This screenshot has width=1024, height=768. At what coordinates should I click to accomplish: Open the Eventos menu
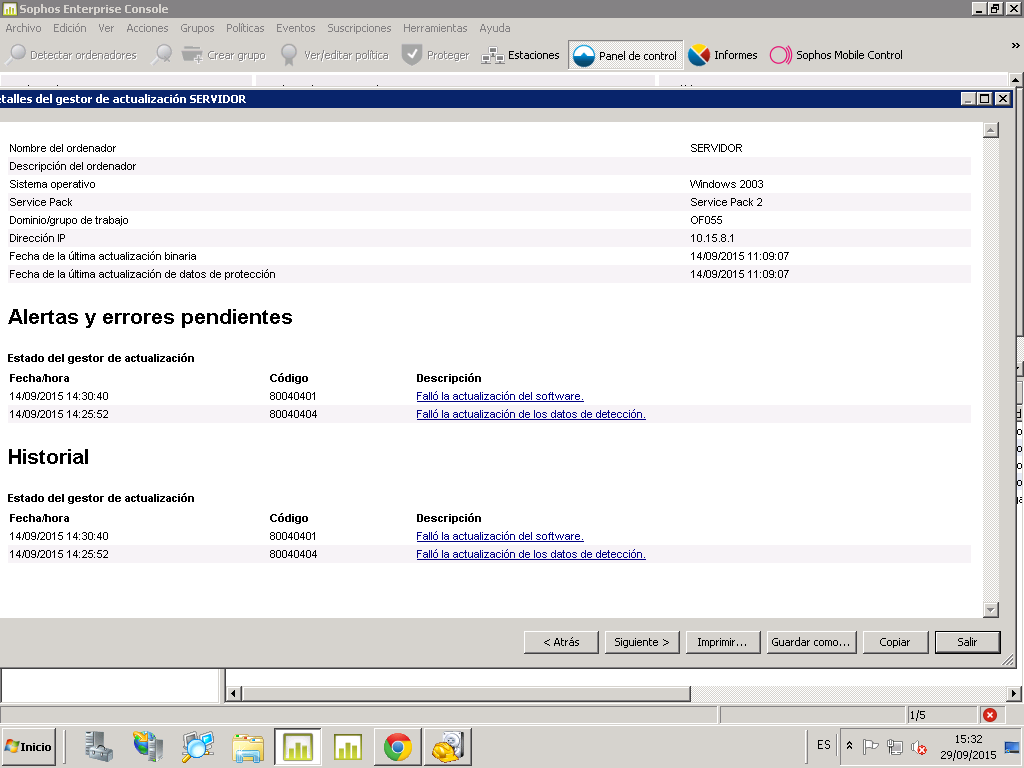point(295,28)
